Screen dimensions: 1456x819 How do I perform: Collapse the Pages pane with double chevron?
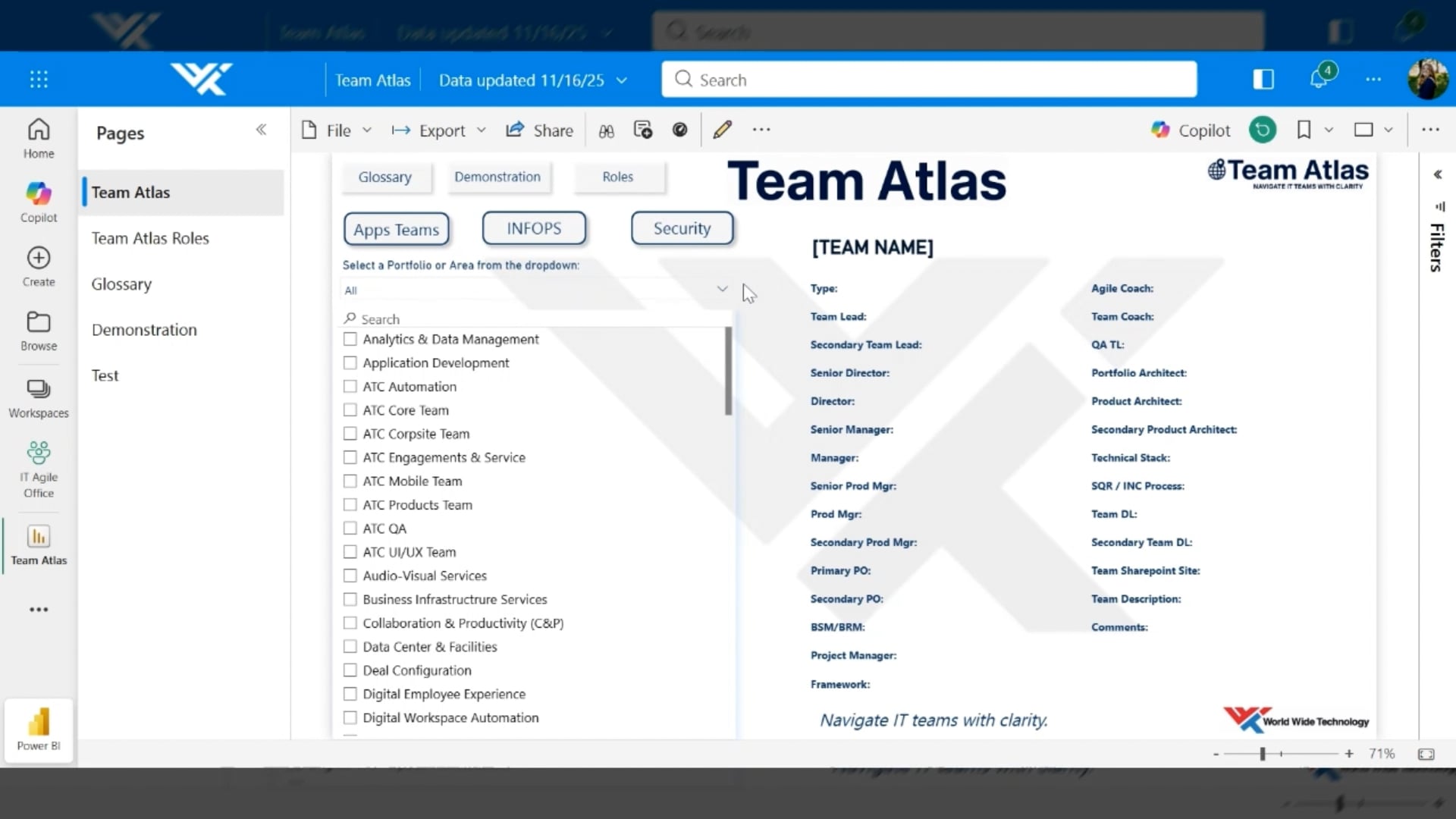point(261,130)
